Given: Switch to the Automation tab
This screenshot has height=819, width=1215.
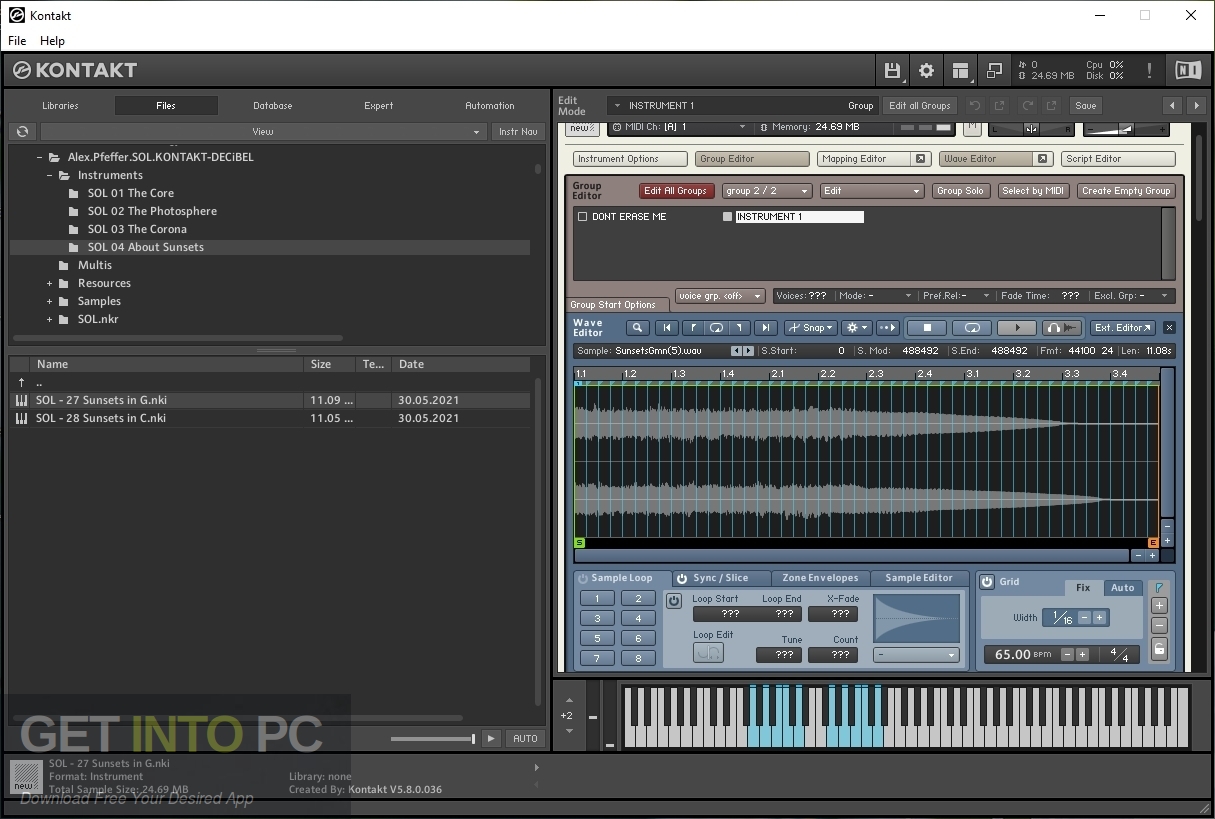Looking at the screenshot, I should tap(490, 105).
